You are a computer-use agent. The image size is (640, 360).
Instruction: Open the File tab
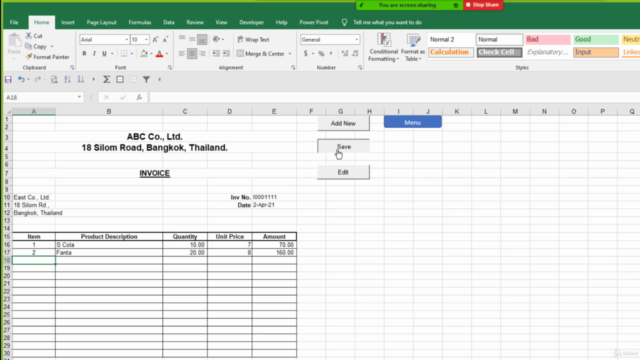pos(14,22)
